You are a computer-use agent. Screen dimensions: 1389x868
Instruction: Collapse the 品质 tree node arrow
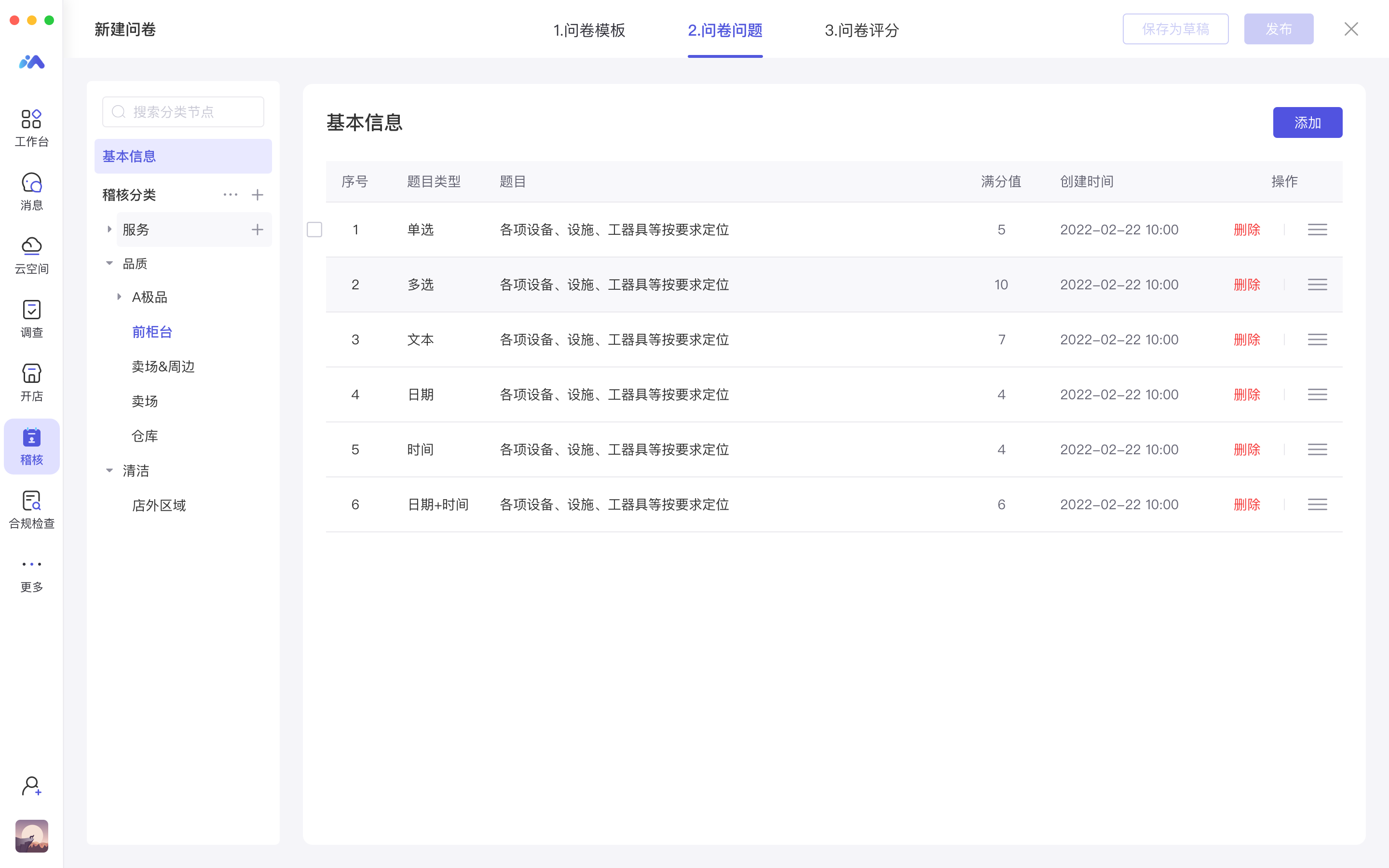coord(109,263)
